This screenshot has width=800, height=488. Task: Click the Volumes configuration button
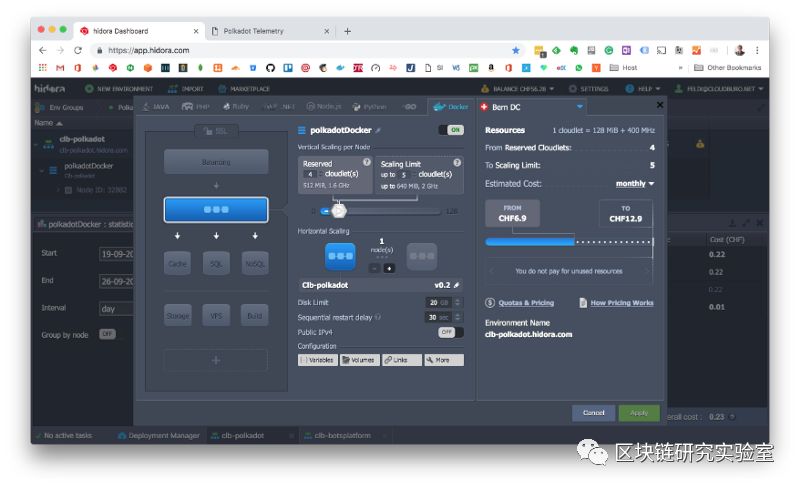(x=360, y=360)
